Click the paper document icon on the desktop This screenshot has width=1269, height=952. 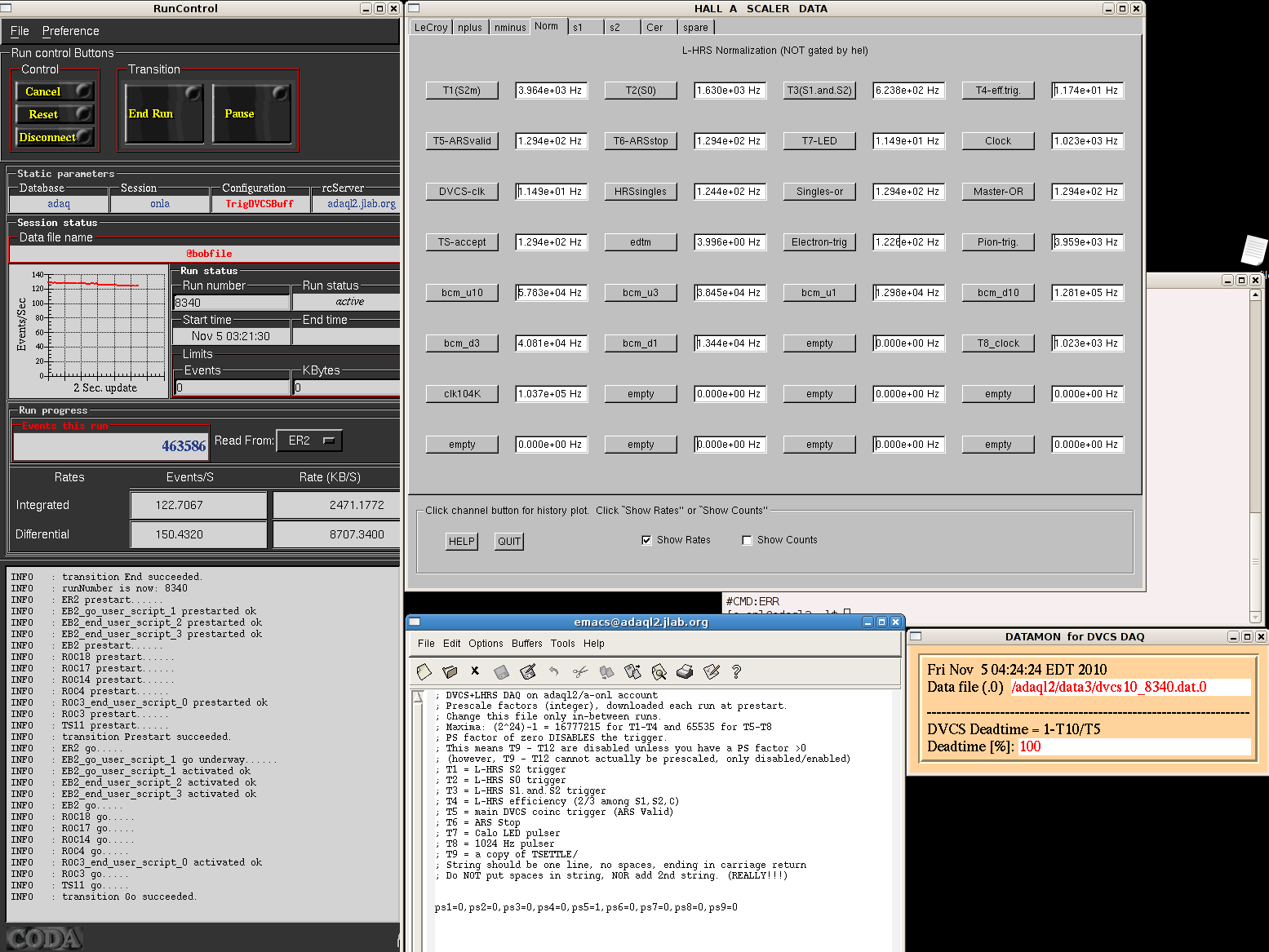click(x=1253, y=250)
